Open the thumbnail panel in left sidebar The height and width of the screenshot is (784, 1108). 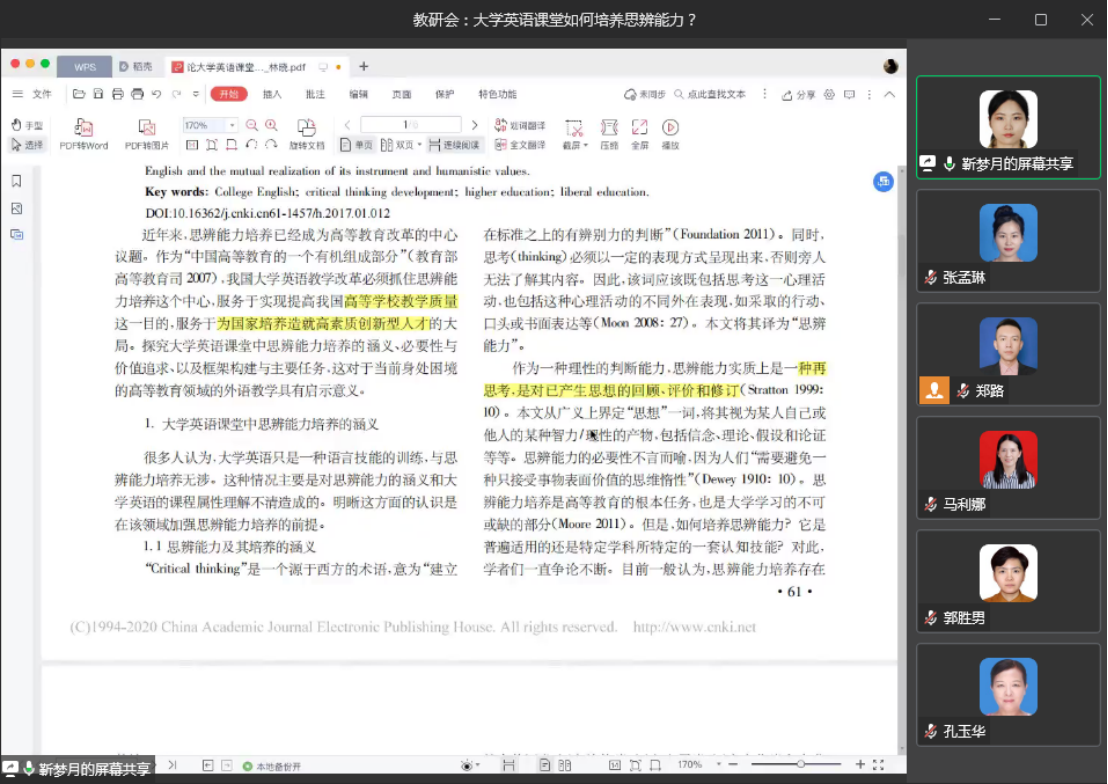17,209
